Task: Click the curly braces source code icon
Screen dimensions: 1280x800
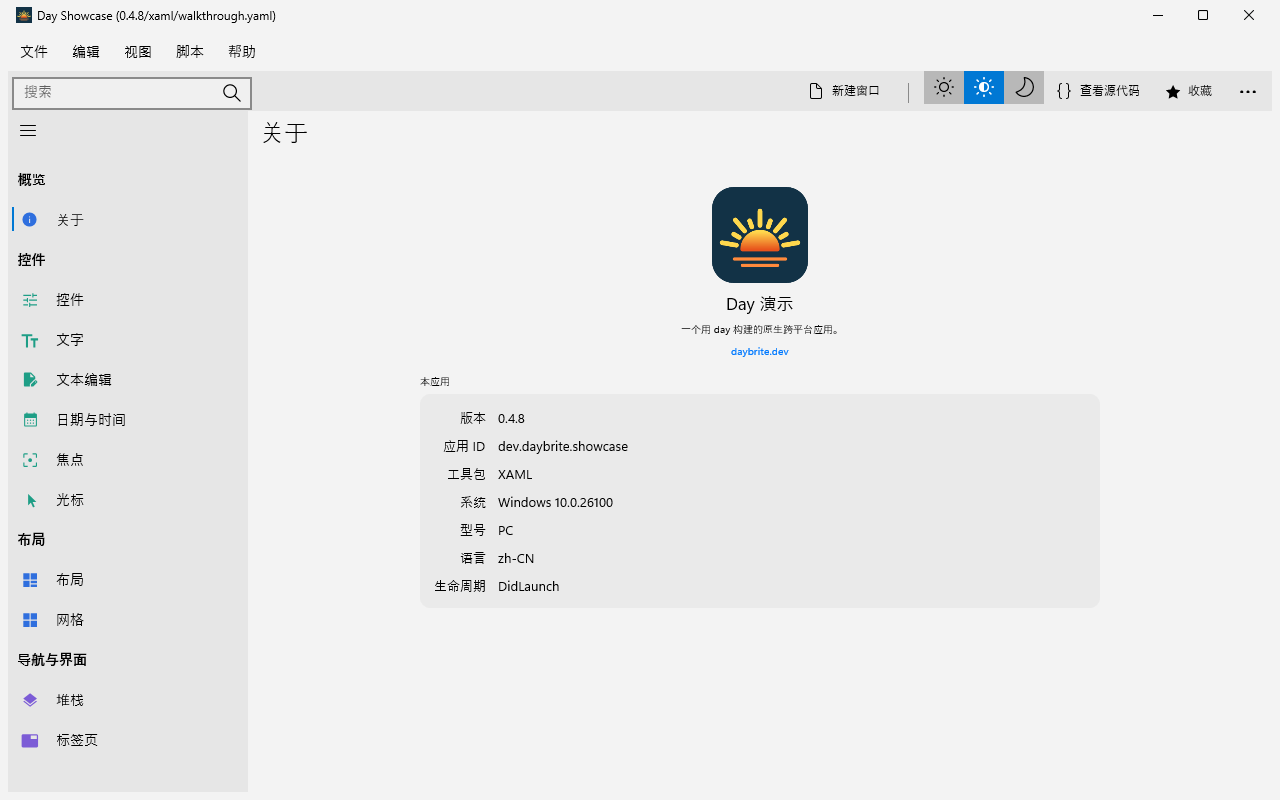Action: tap(1064, 91)
